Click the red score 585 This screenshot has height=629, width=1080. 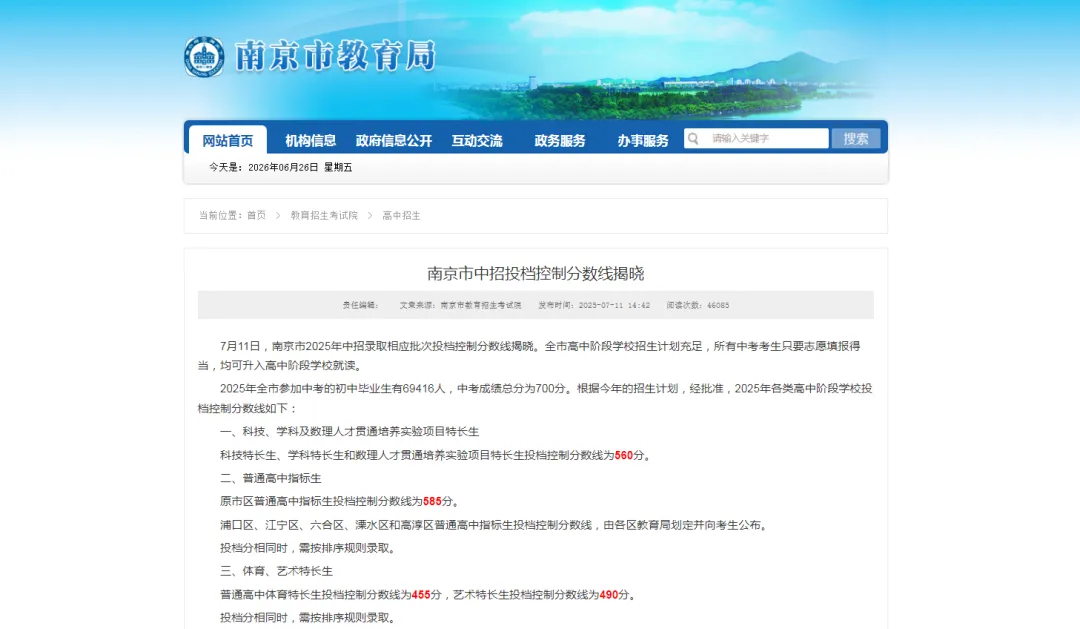click(432, 502)
